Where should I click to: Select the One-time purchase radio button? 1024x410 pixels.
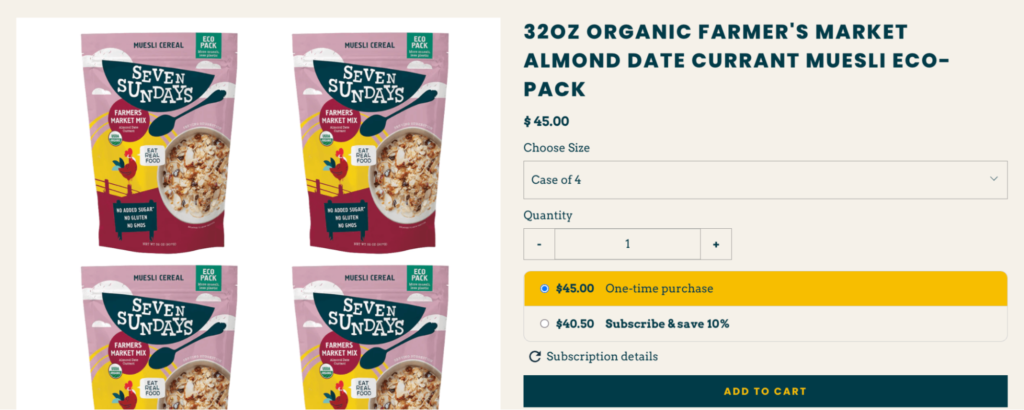point(544,289)
